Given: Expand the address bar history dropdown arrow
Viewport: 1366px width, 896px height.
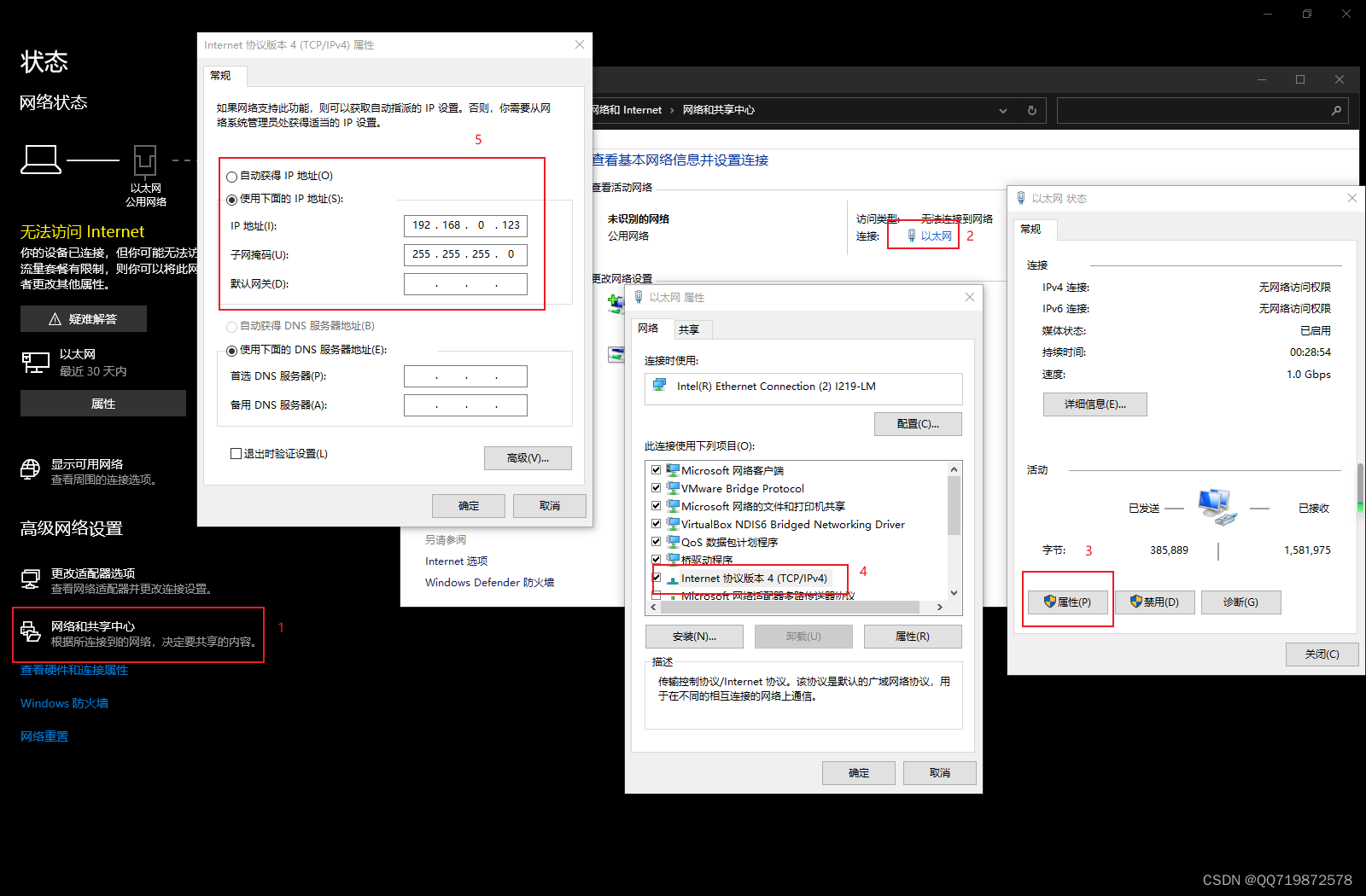Looking at the screenshot, I should 1003,111.
